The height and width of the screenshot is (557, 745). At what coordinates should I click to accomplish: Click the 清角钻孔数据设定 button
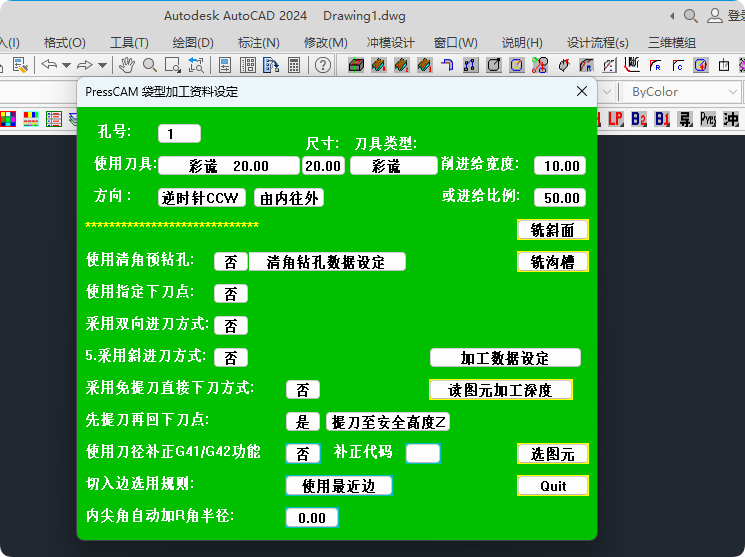click(x=327, y=262)
